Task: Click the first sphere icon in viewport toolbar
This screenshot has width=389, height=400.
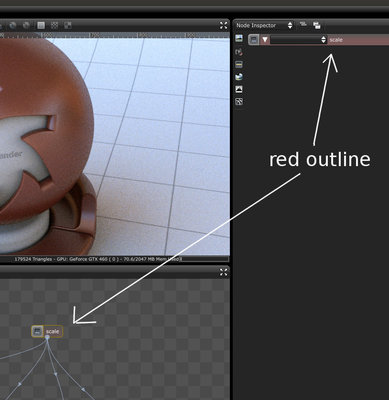Action: (x=13, y=25)
